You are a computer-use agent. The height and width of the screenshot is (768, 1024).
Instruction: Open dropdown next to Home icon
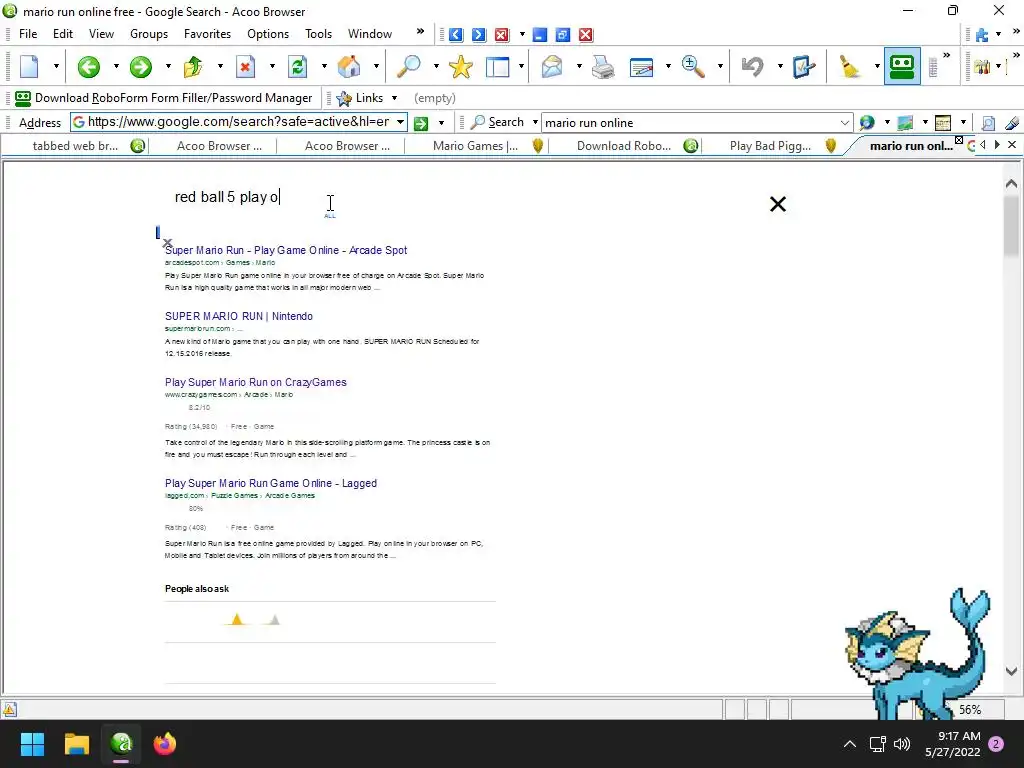coord(376,66)
